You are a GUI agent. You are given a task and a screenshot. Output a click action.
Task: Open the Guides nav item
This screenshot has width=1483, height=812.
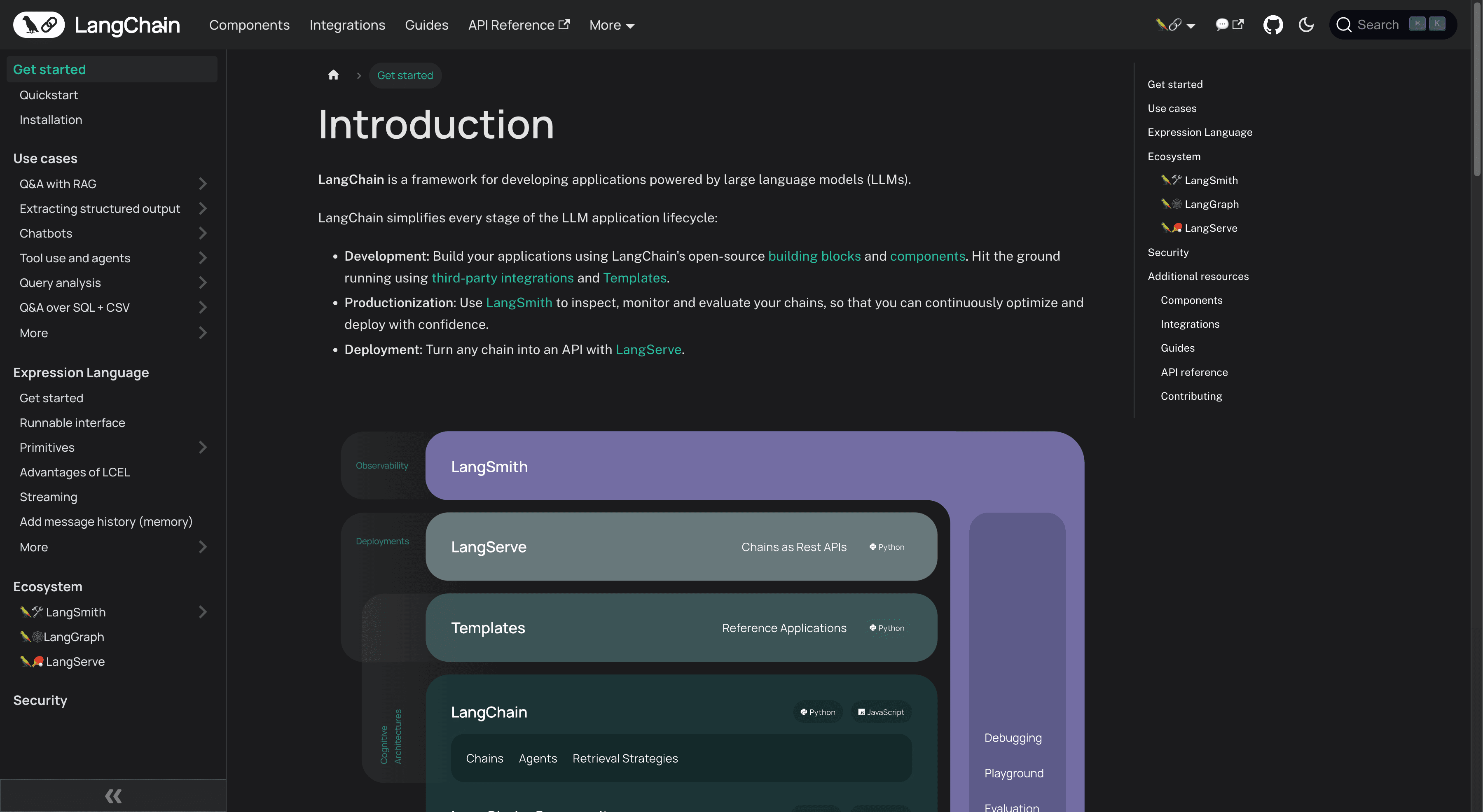pos(427,25)
